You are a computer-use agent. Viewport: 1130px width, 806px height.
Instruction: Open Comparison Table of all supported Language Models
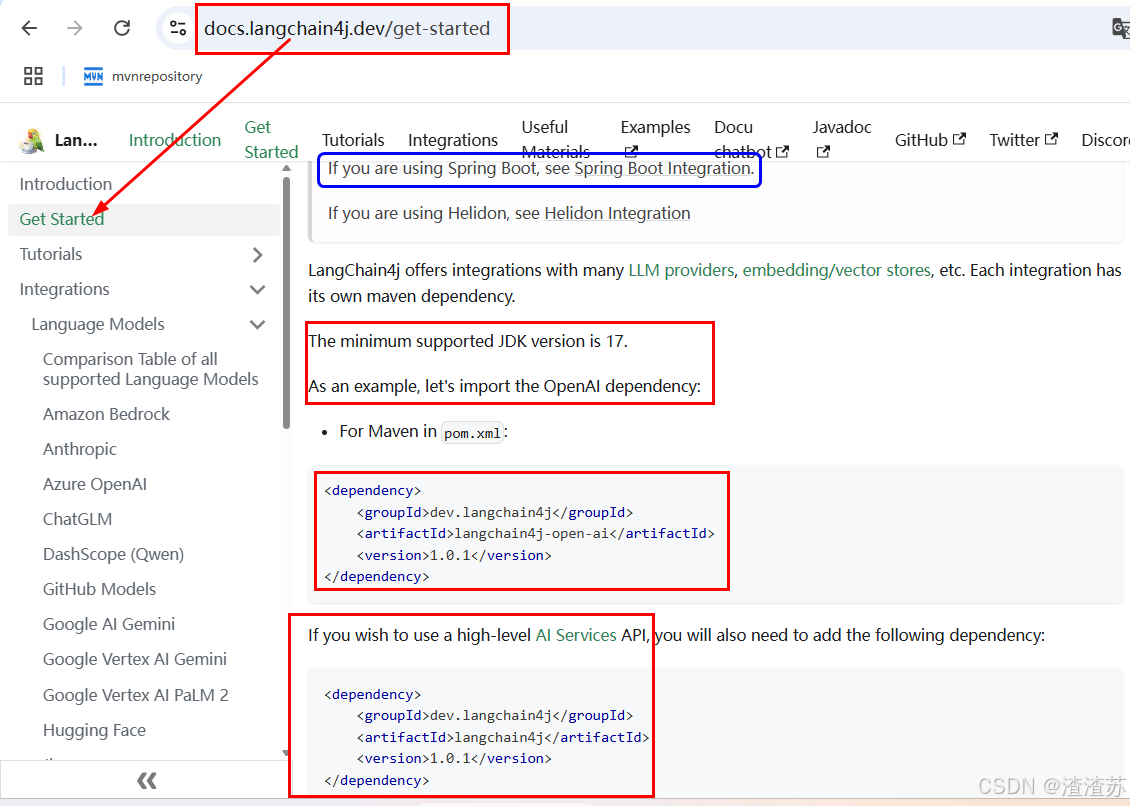(151, 369)
